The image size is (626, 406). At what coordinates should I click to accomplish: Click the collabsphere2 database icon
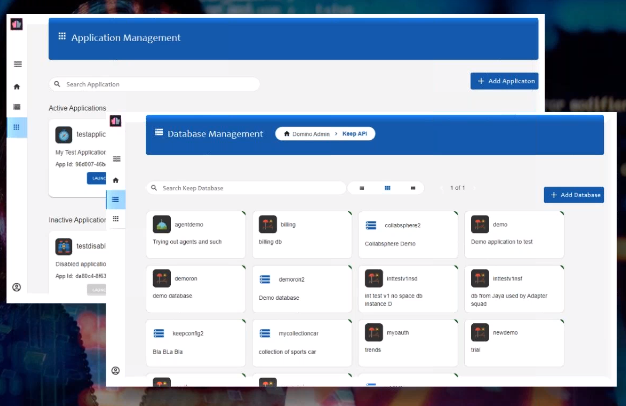point(371,226)
